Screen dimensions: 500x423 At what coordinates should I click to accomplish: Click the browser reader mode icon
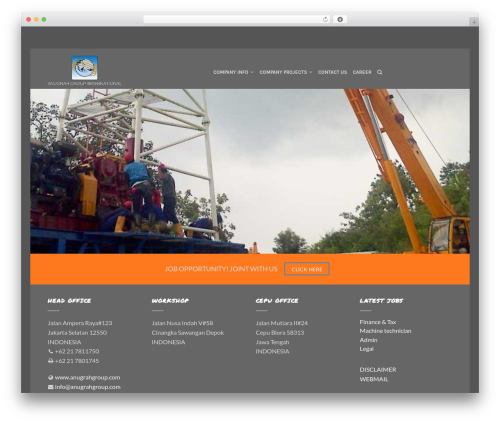coord(340,19)
